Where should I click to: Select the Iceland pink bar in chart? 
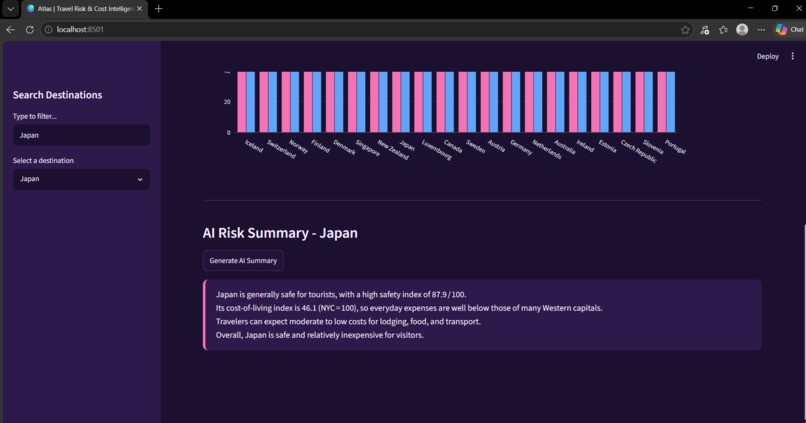(x=242, y=102)
